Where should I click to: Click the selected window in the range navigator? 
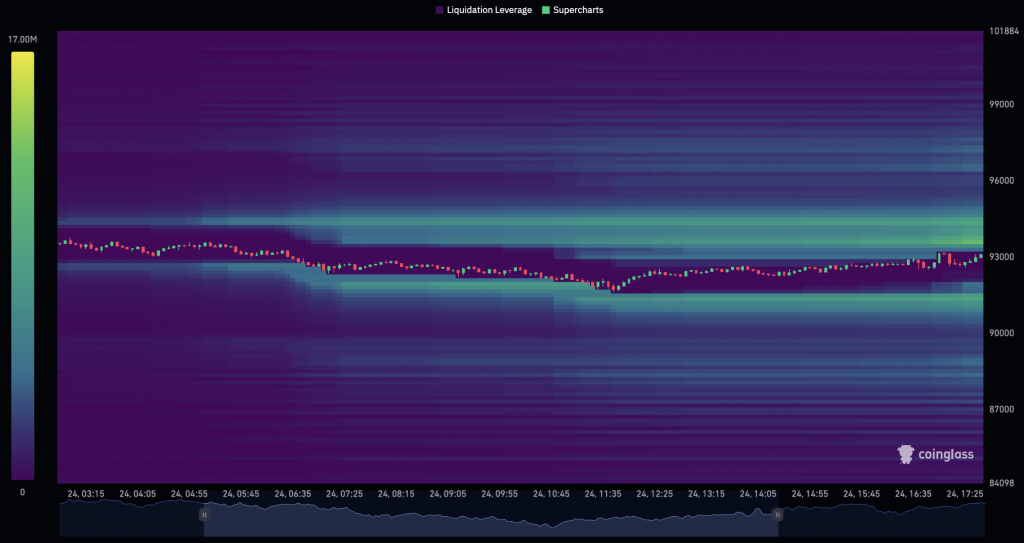coord(490,519)
